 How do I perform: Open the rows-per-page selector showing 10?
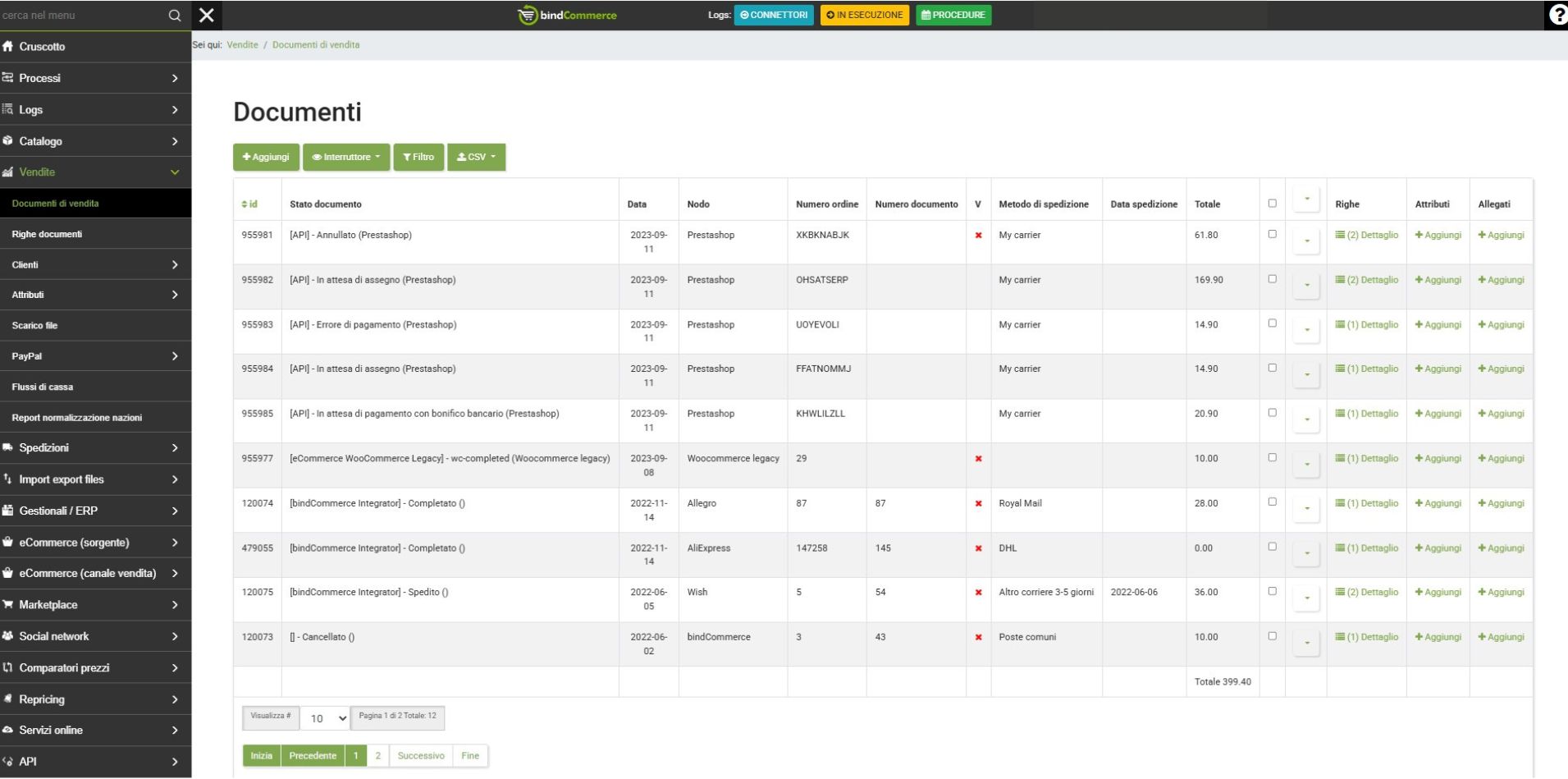[x=325, y=718]
